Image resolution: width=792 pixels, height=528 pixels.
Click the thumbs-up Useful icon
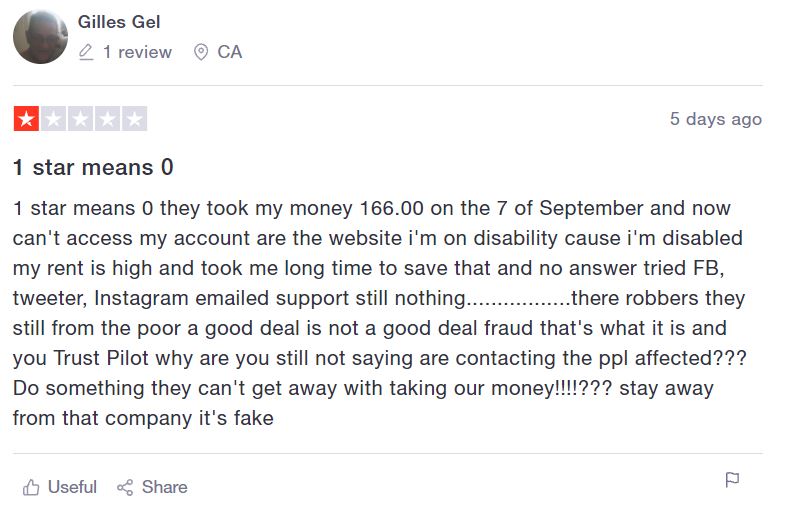click(31, 487)
